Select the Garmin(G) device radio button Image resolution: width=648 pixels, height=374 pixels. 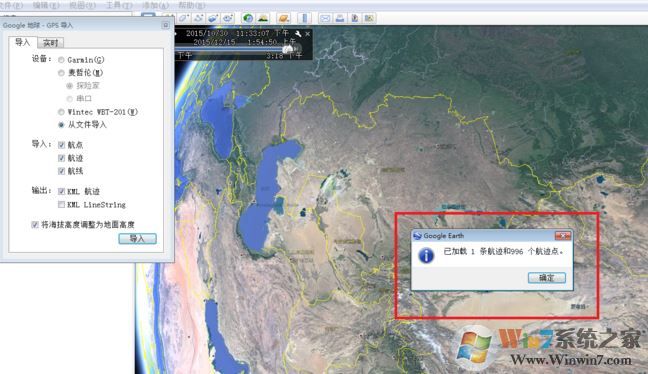[x=61, y=60]
